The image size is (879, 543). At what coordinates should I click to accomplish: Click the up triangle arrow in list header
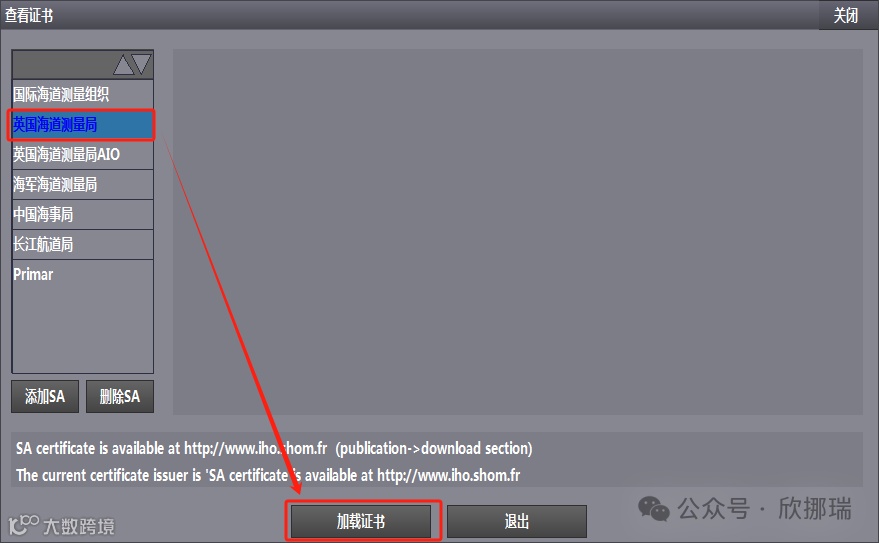[123, 65]
